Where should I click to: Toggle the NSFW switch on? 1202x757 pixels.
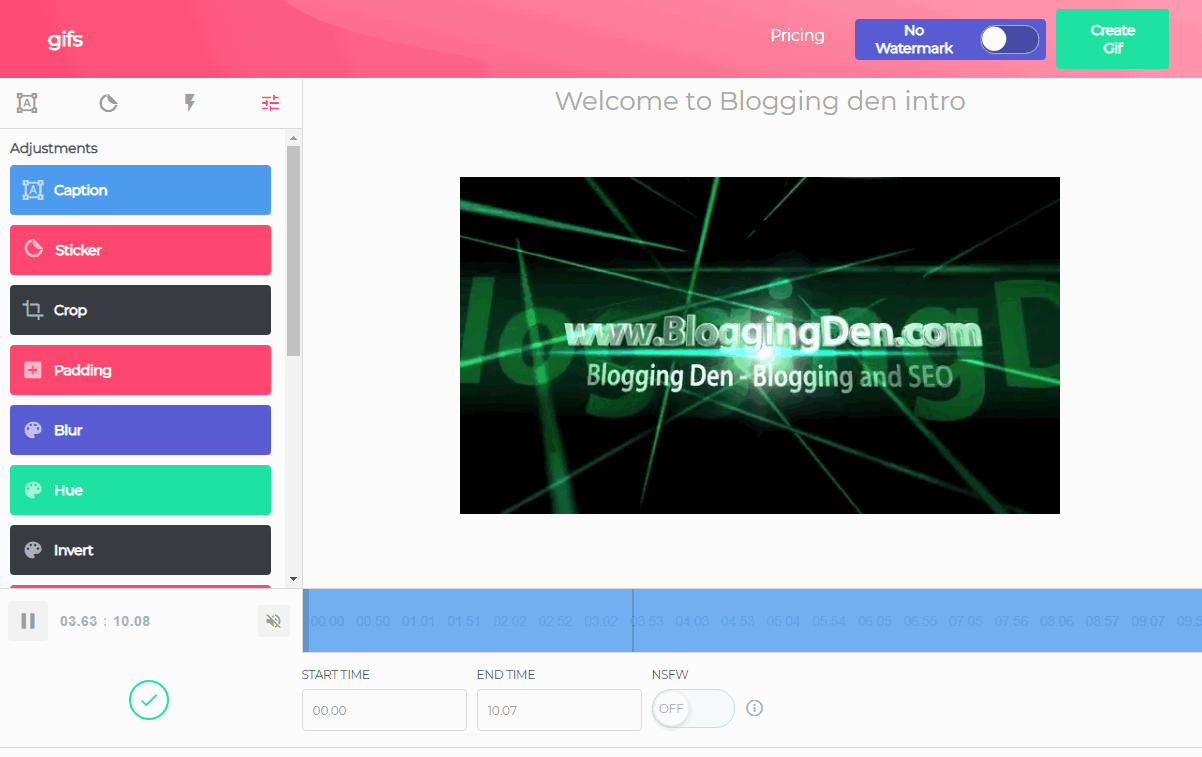(x=693, y=709)
